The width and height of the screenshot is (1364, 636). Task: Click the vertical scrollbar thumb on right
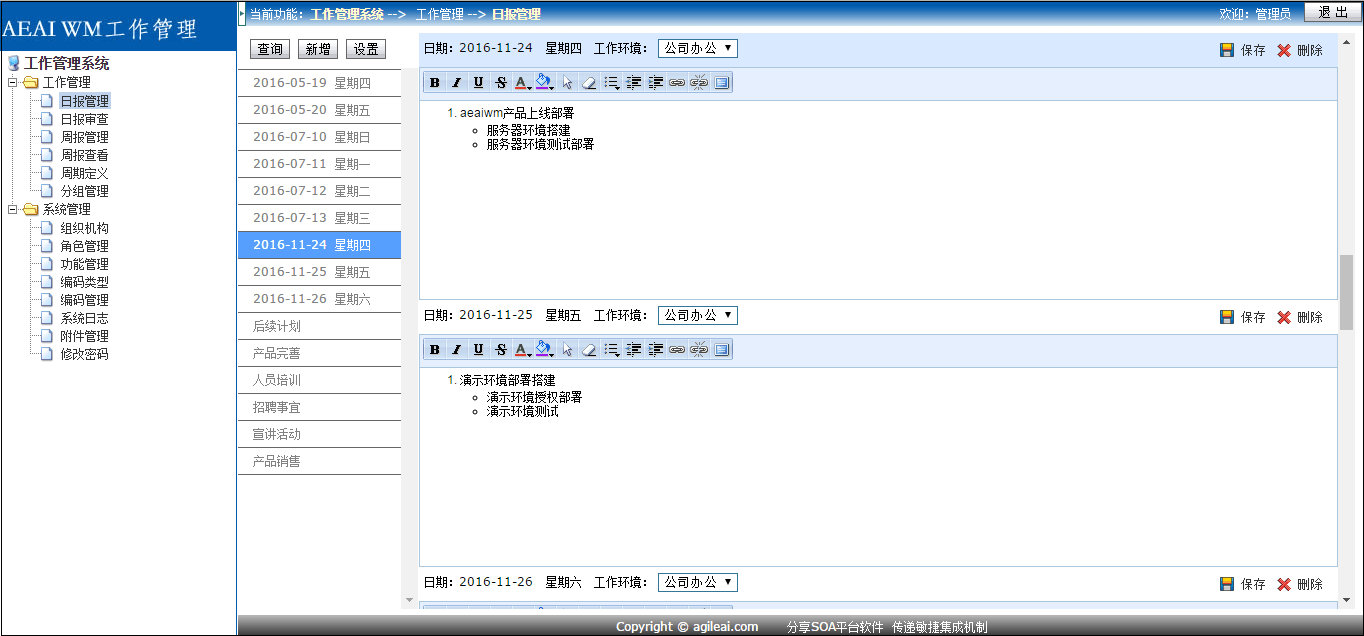click(1346, 293)
